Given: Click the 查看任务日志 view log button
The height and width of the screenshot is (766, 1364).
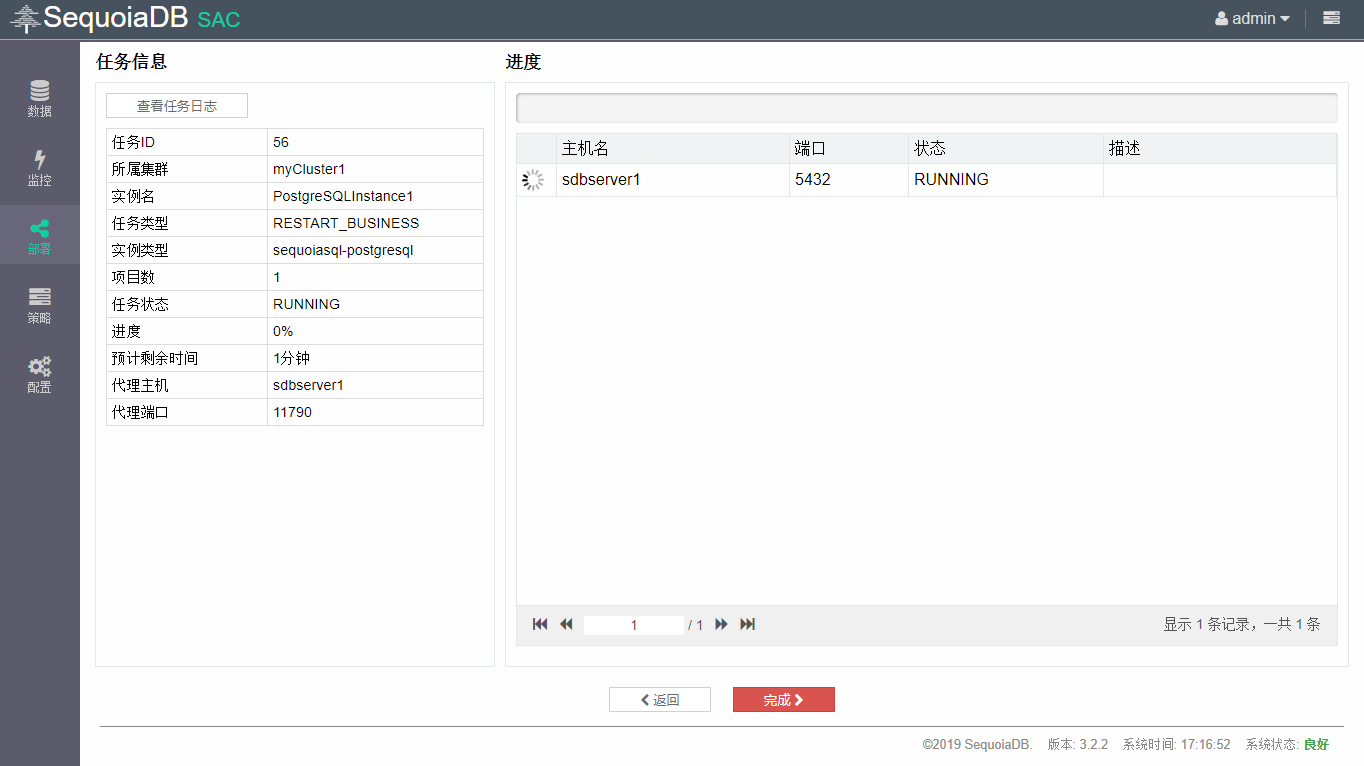Looking at the screenshot, I should coord(177,106).
